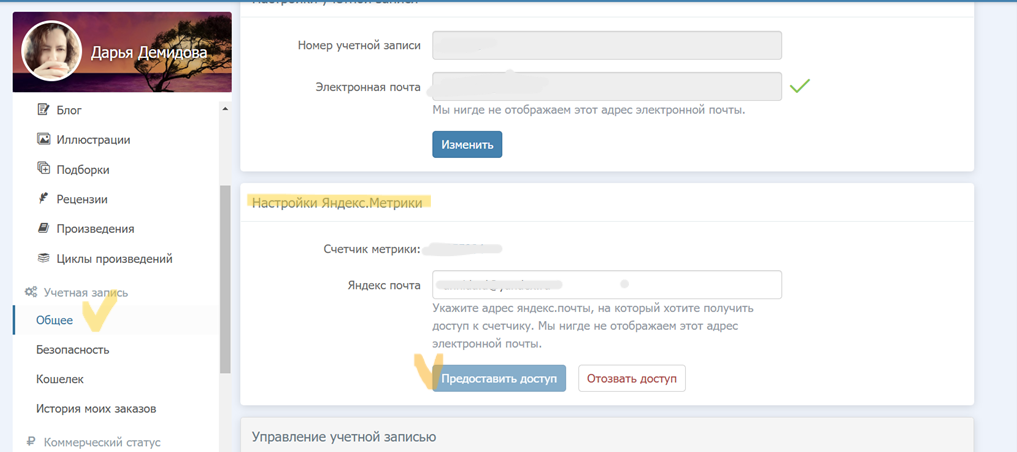
Task: Click the Подборки collection icon
Action: (44, 169)
